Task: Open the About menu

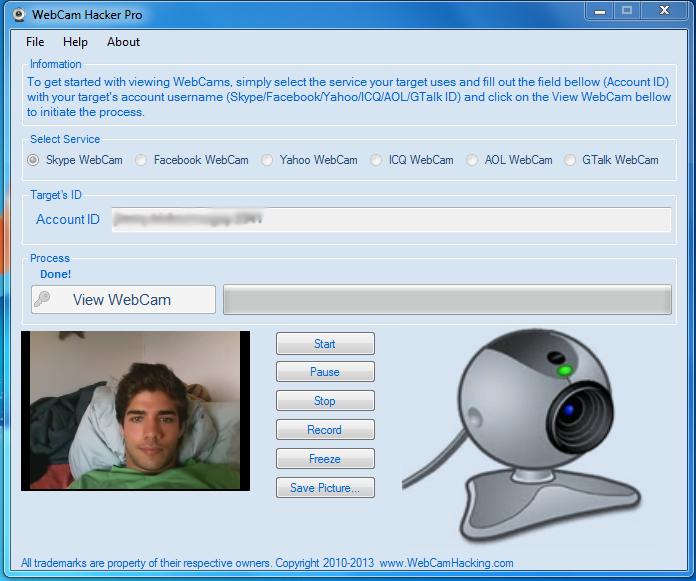Action: pos(123,42)
